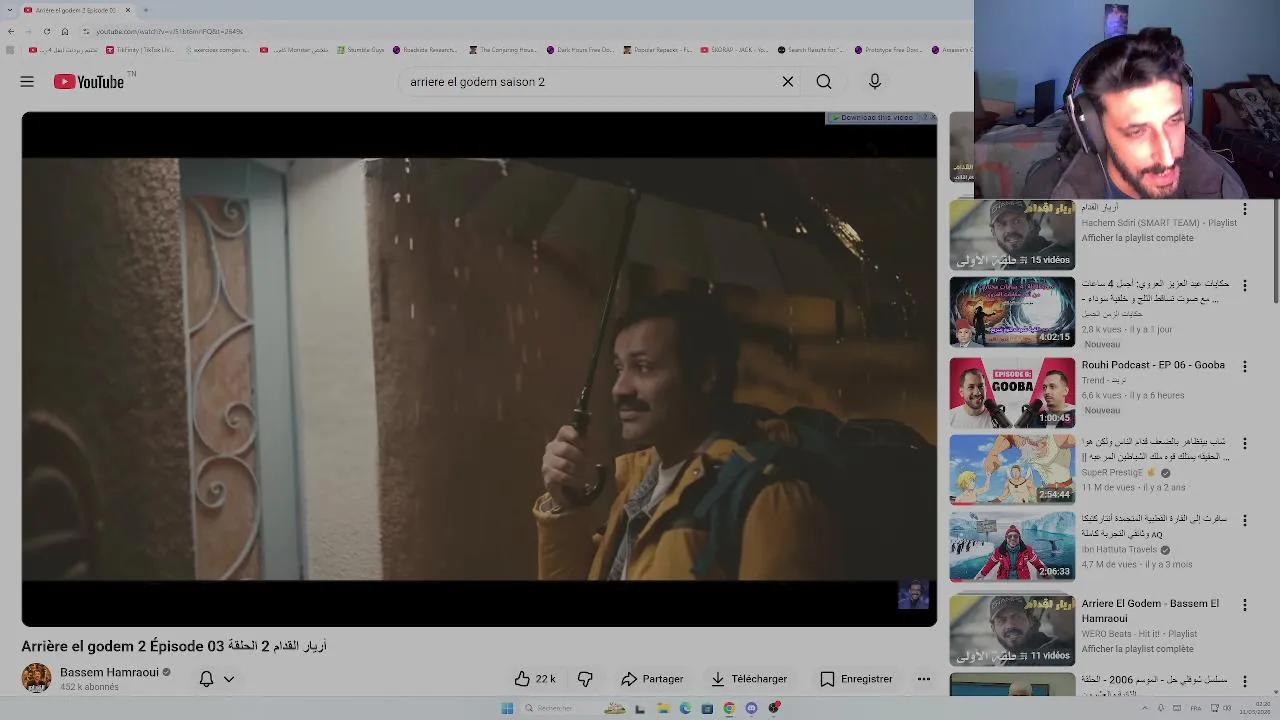Open Rouhi Podcast EP 06 Gooba thumbnail
The height and width of the screenshot is (720, 1280).
(x=1012, y=393)
